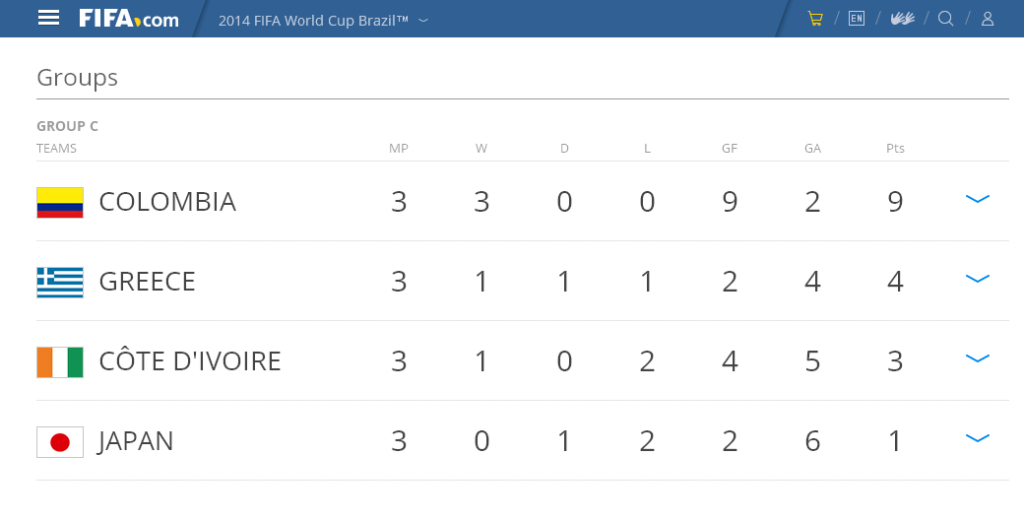This screenshot has height=519, width=1024.
Task: Click the Côte d'Ivoire flag
Action: 60,362
